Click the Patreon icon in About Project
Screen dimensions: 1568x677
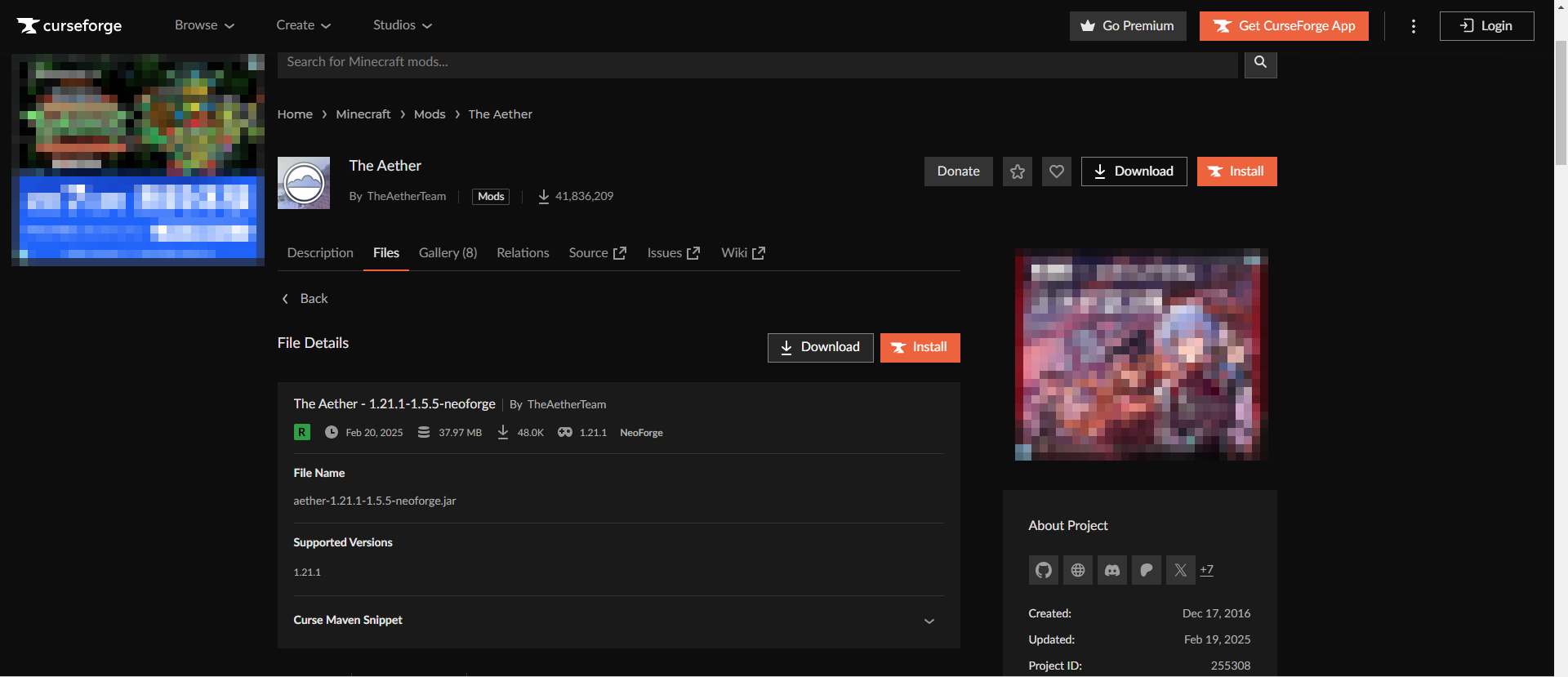(x=1146, y=570)
